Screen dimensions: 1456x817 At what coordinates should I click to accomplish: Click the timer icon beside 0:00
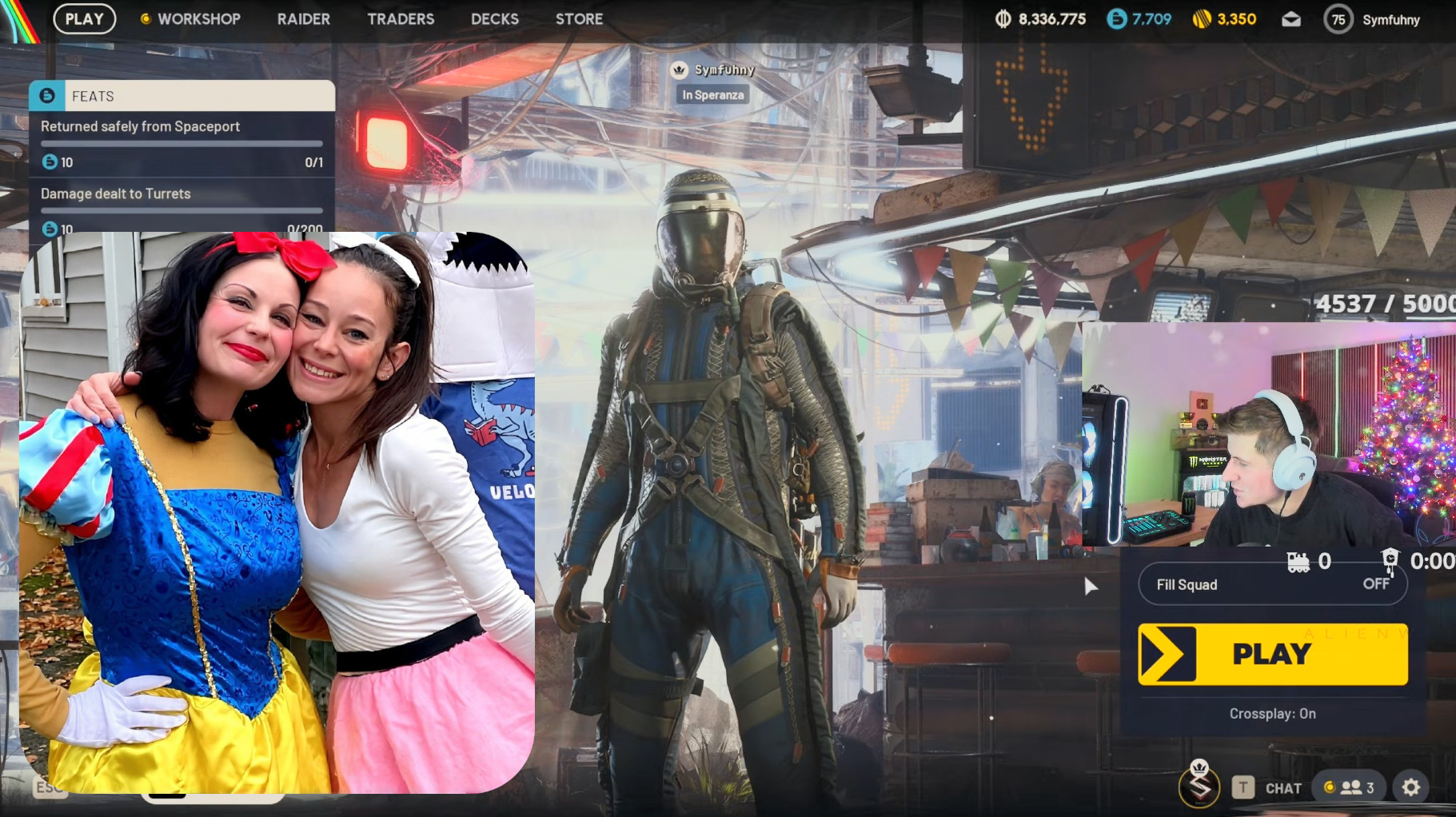[1390, 561]
